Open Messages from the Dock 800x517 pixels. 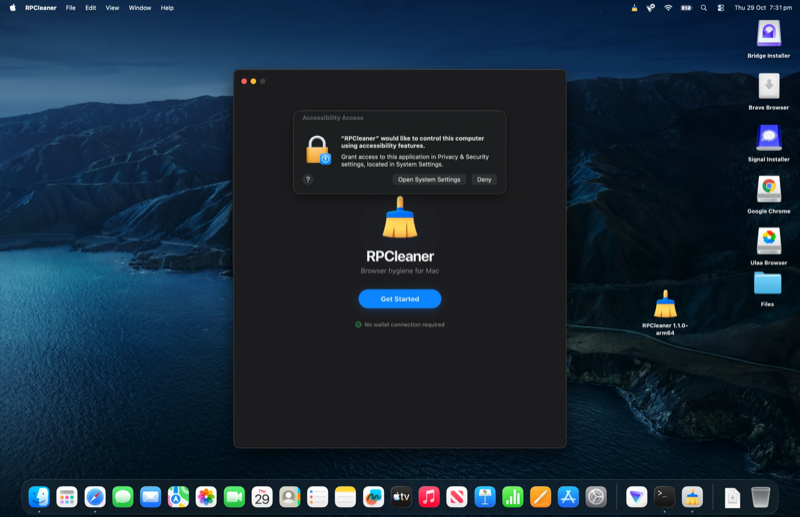pyautogui.click(x=122, y=497)
